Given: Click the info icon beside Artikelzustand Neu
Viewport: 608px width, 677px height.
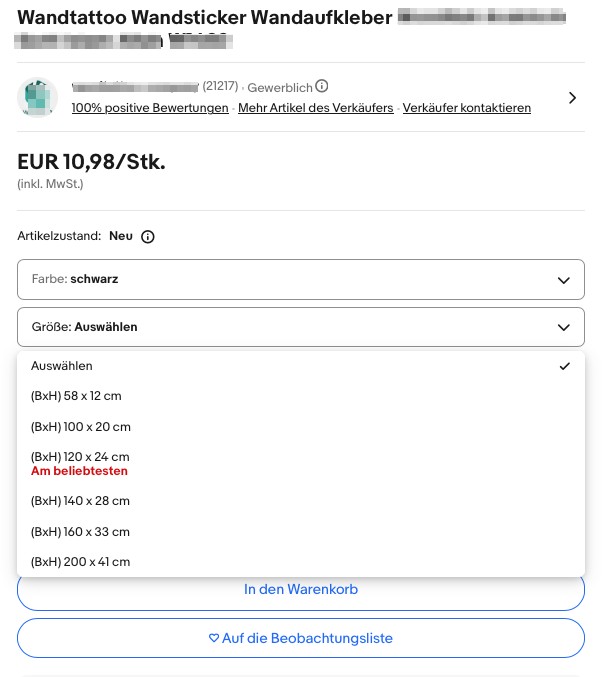Looking at the screenshot, I should click(148, 237).
